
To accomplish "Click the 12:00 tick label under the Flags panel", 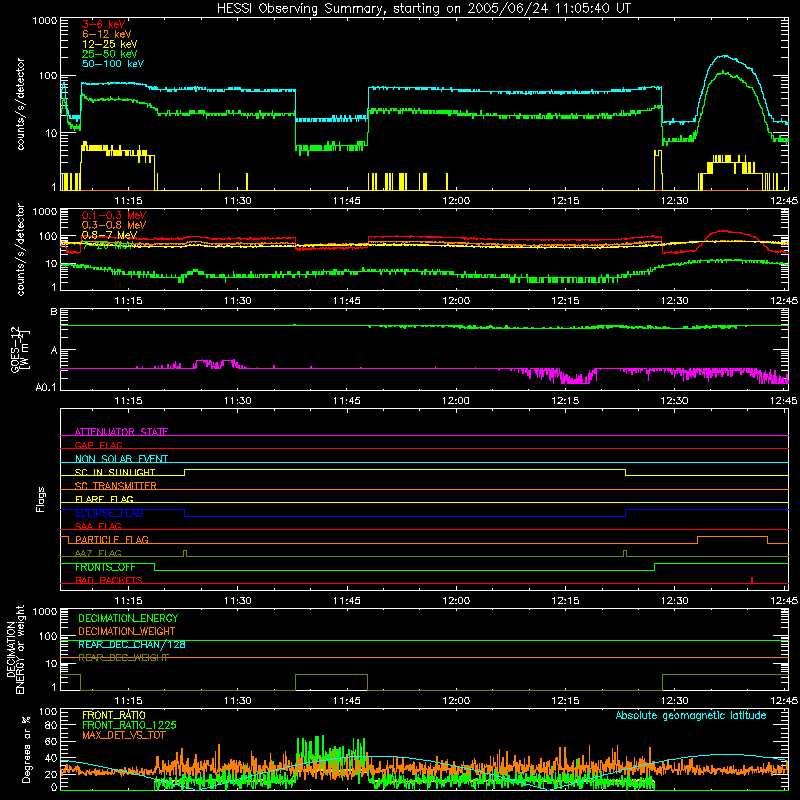I will [x=456, y=601].
